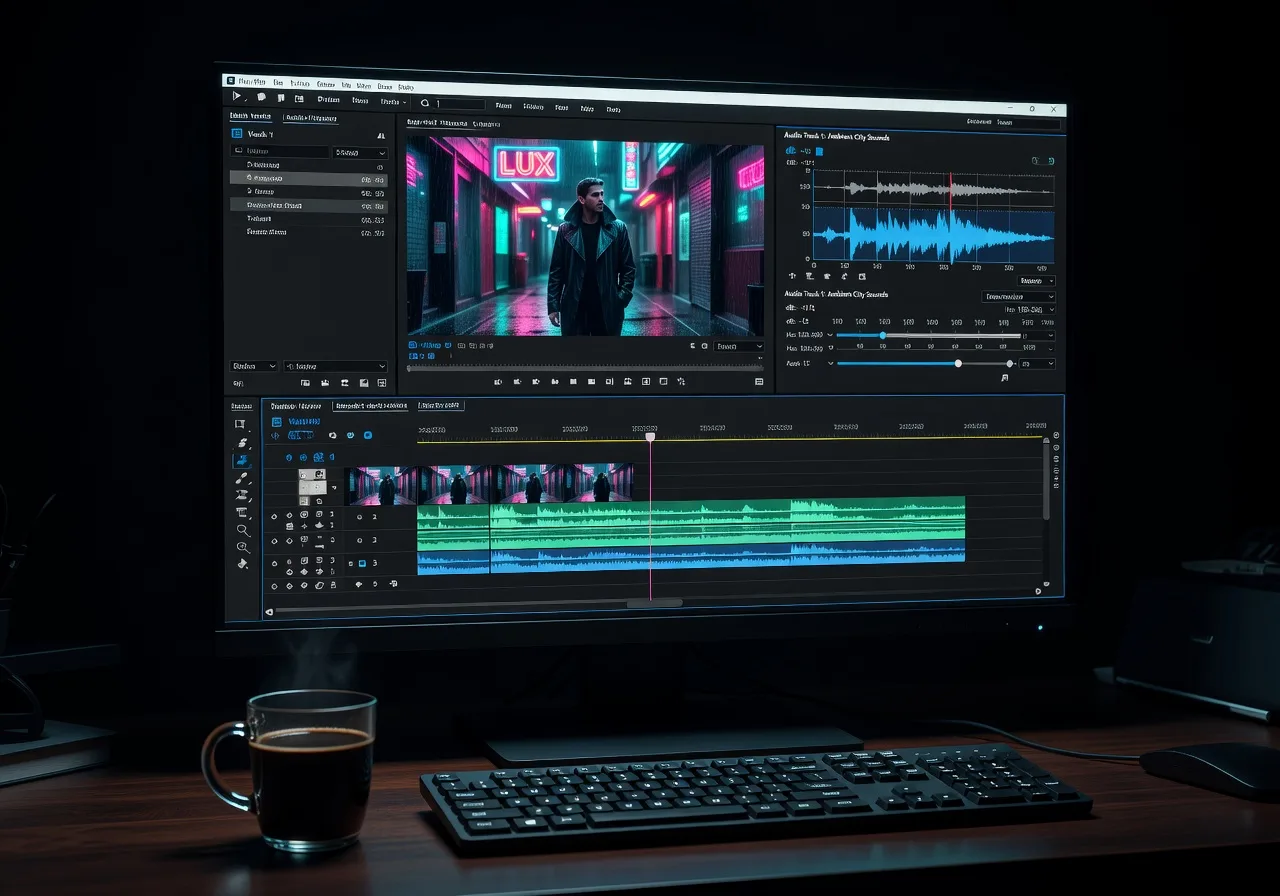Open the third tab above the timeline
This screenshot has width=1280, height=896.
(440, 406)
